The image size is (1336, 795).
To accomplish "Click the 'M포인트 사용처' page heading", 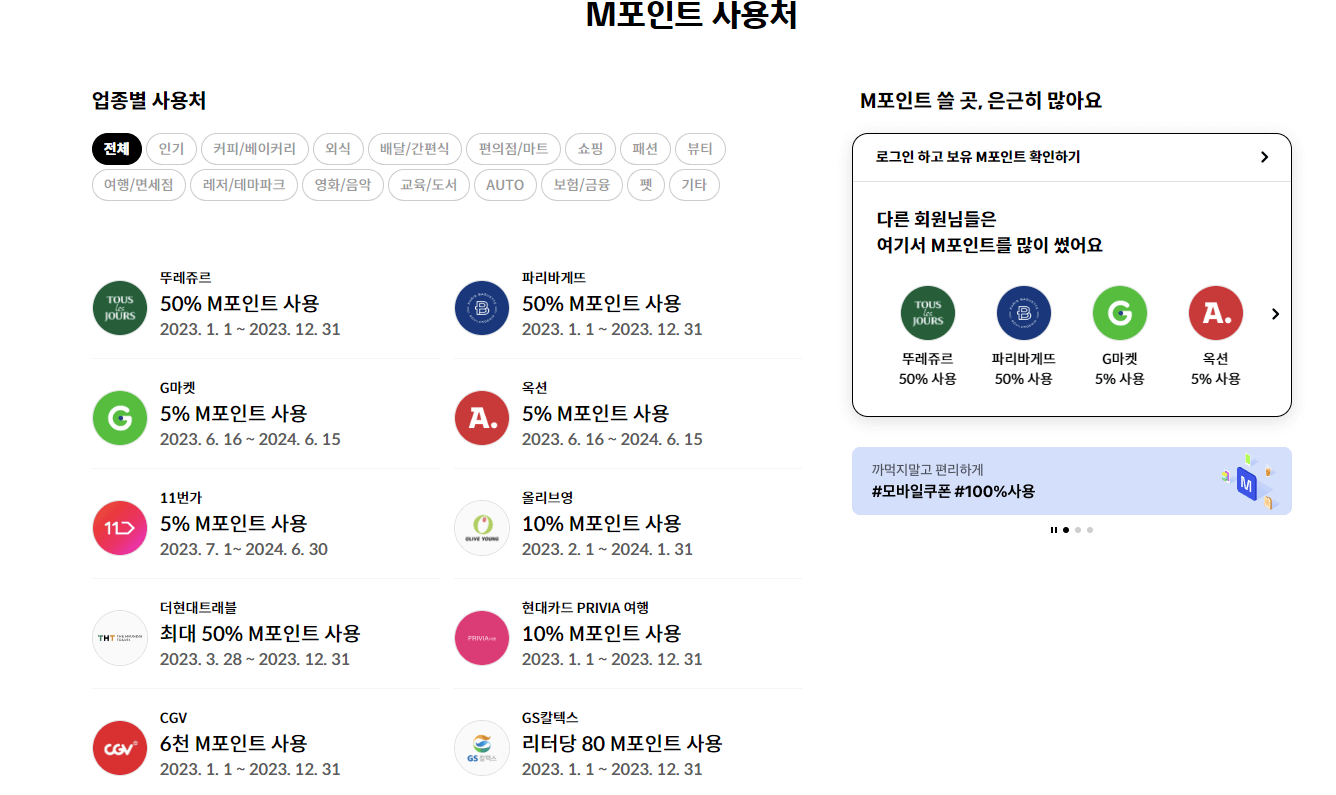I will (x=691, y=15).
